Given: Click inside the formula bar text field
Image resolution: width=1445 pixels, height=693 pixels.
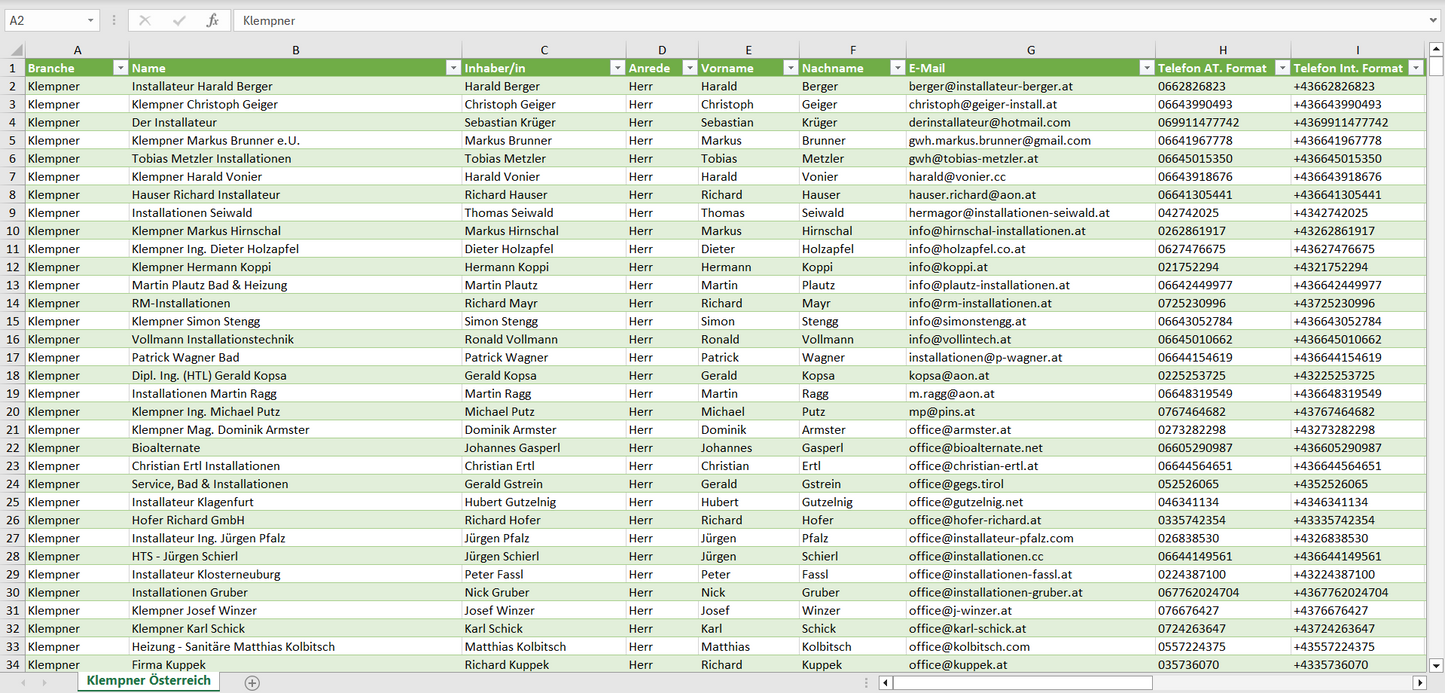Looking at the screenshot, I should (800, 20).
